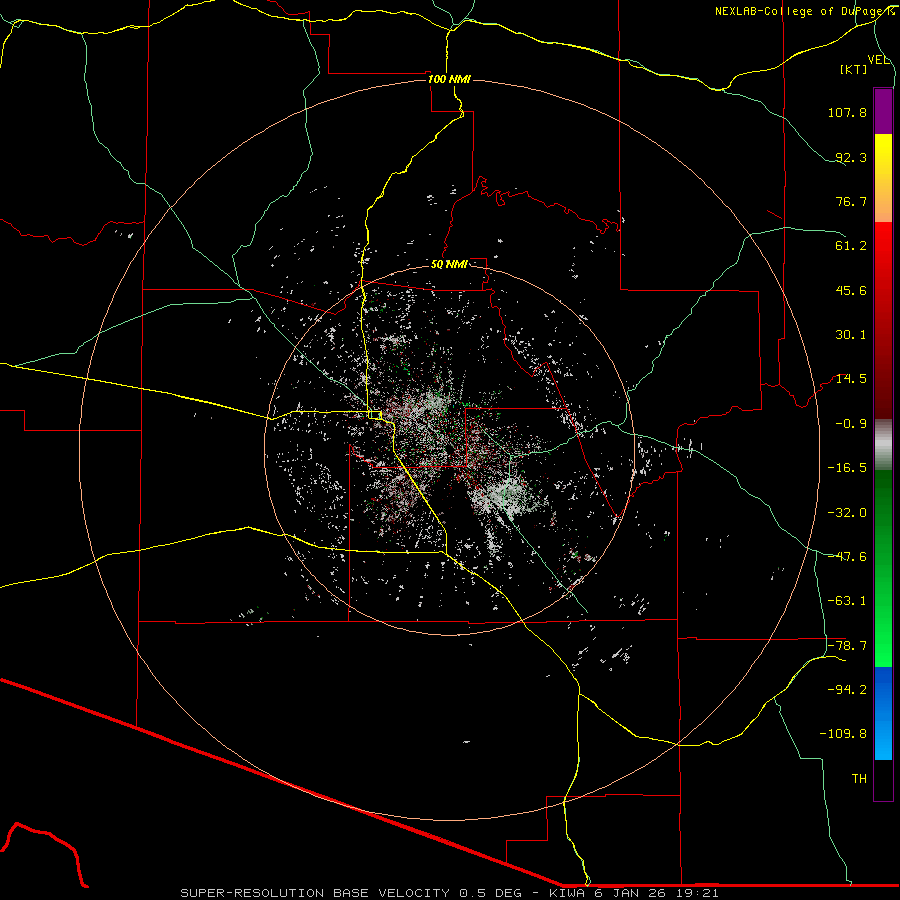This screenshot has height=900, width=900.
Task: Click the TH label on the scale
Action: (x=859, y=779)
